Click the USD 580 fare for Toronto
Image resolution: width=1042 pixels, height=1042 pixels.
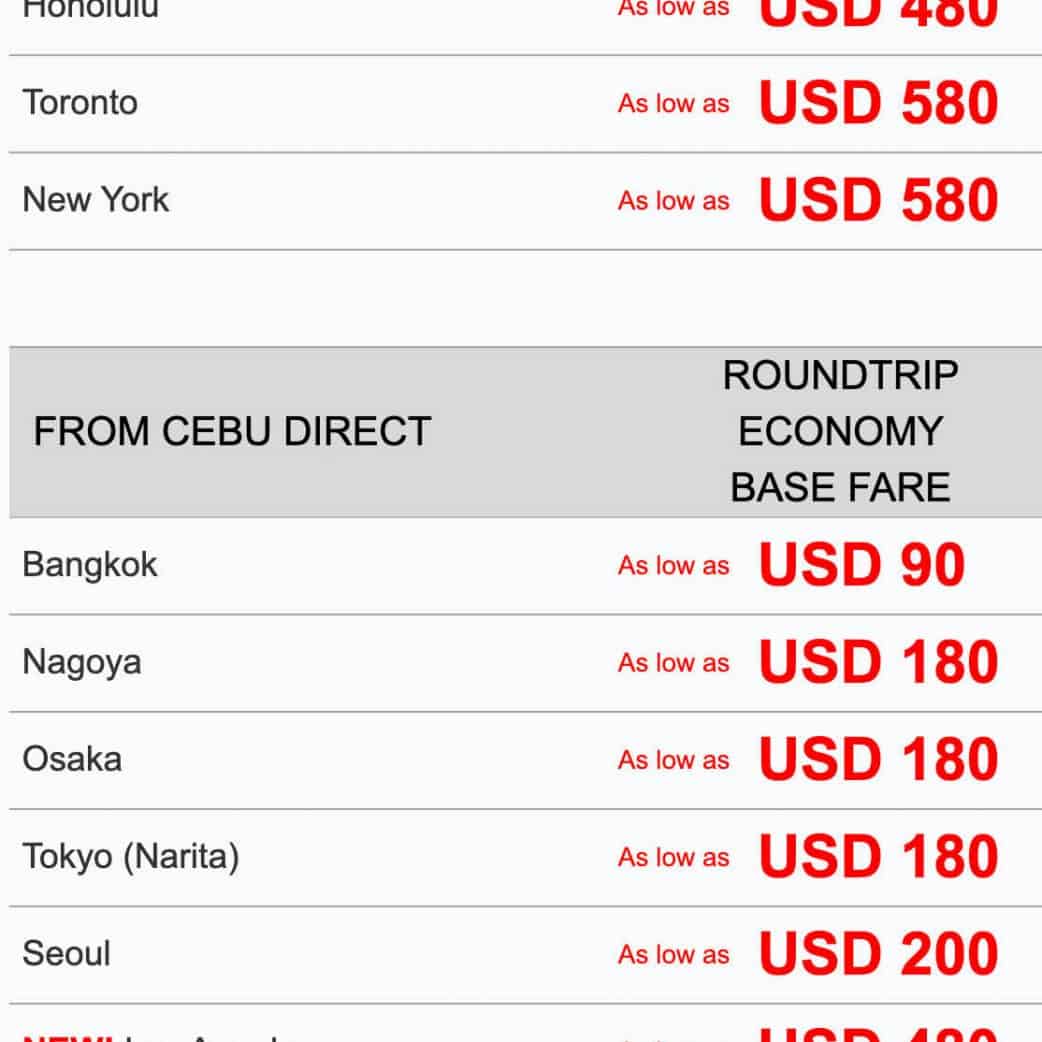point(878,103)
